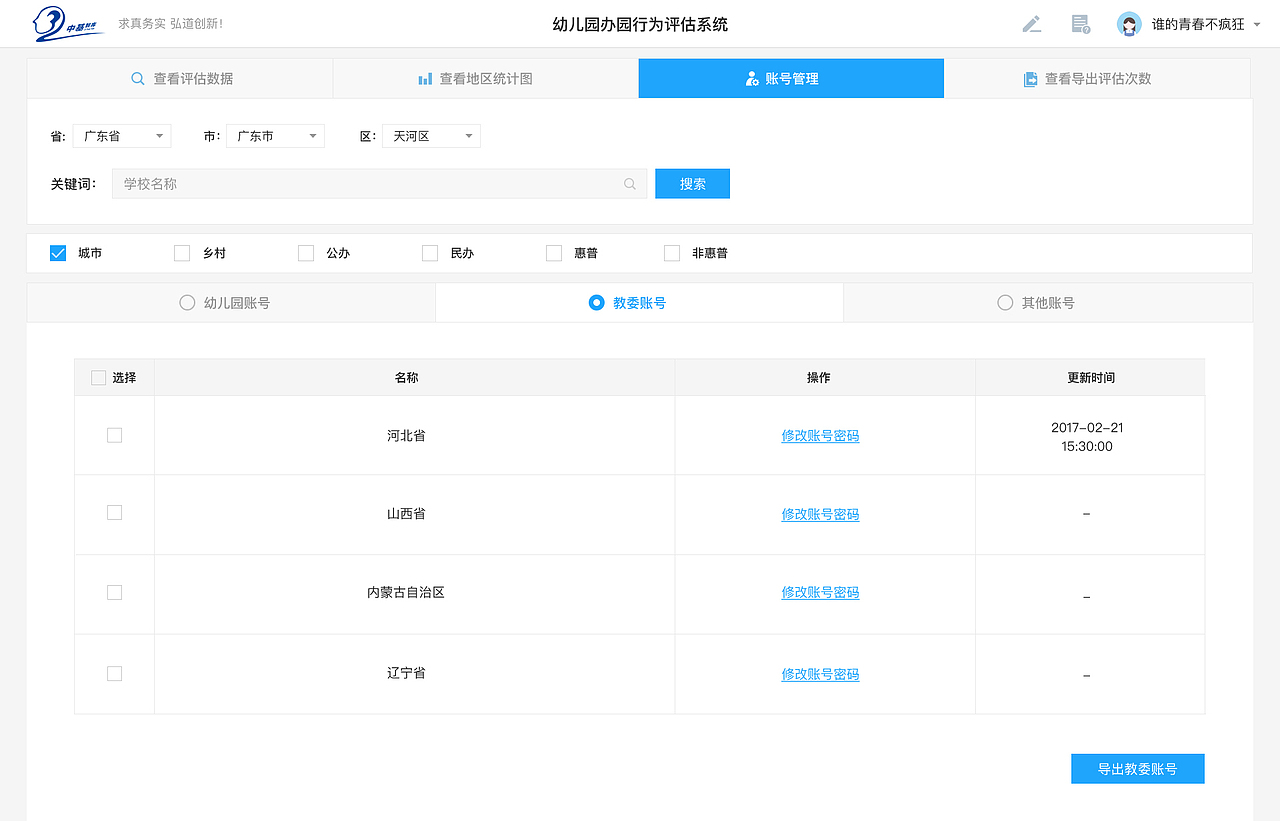Check the 公办 filter option

point(306,253)
